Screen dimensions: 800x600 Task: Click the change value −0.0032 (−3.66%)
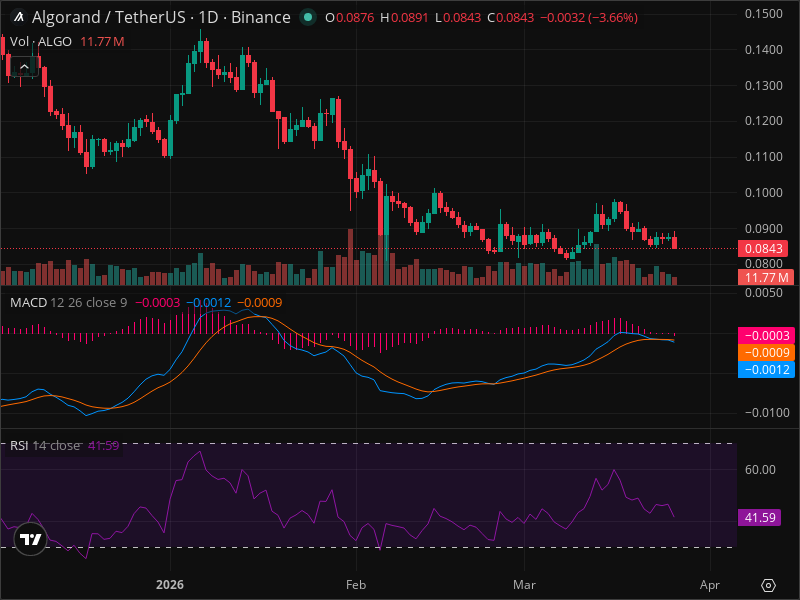(x=589, y=18)
